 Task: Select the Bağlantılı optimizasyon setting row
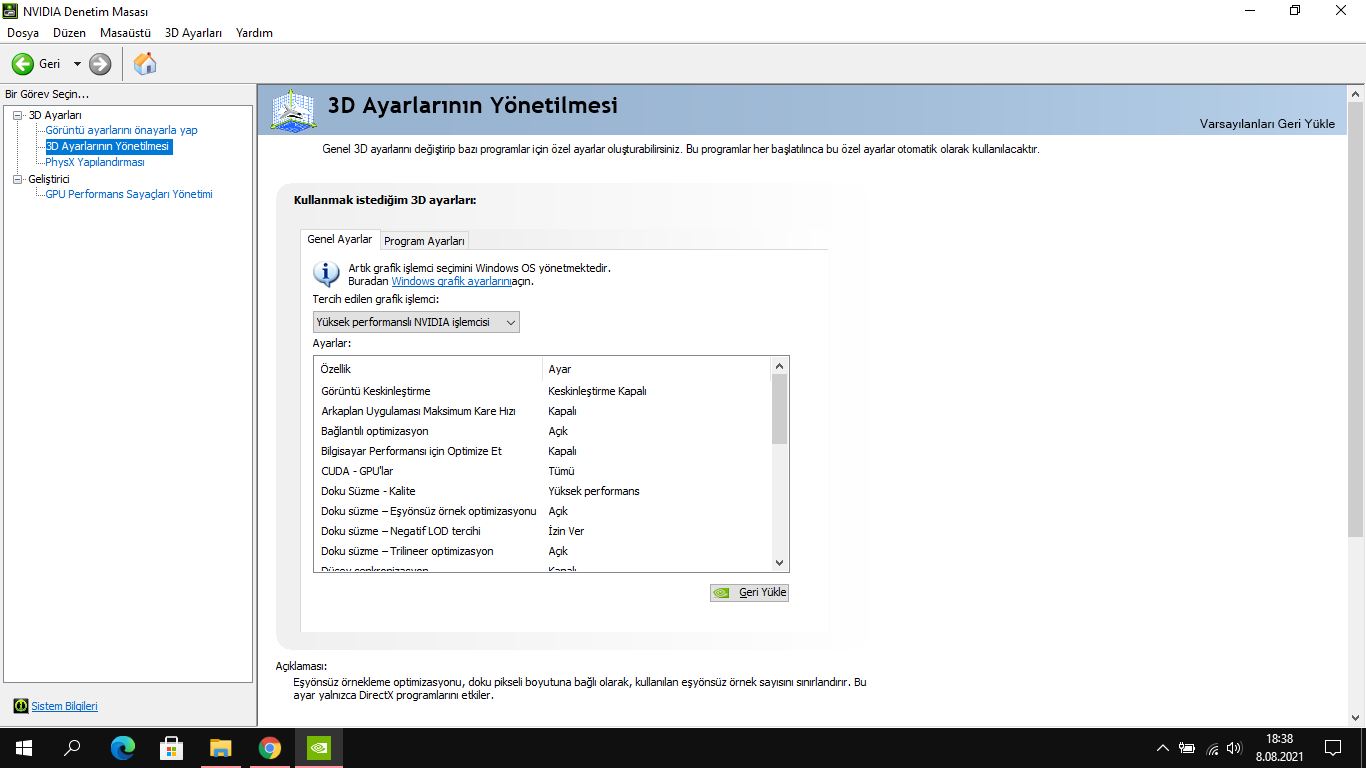pos(542,431)
